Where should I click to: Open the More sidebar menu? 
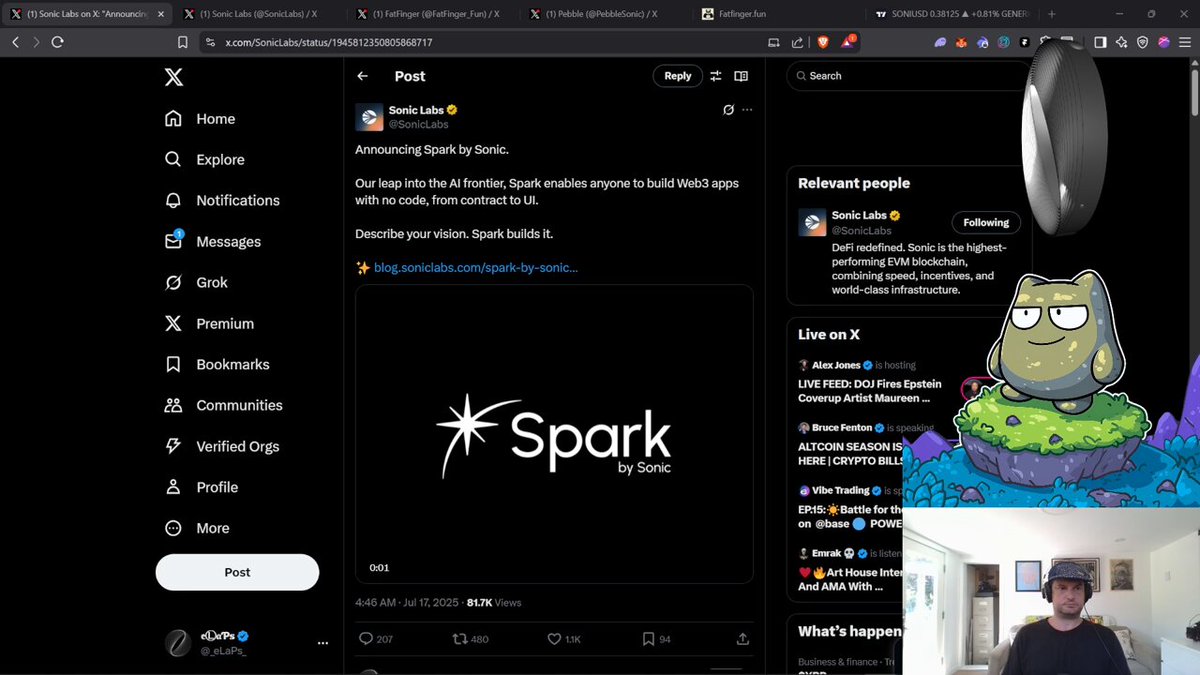click(x=197, y=528)
